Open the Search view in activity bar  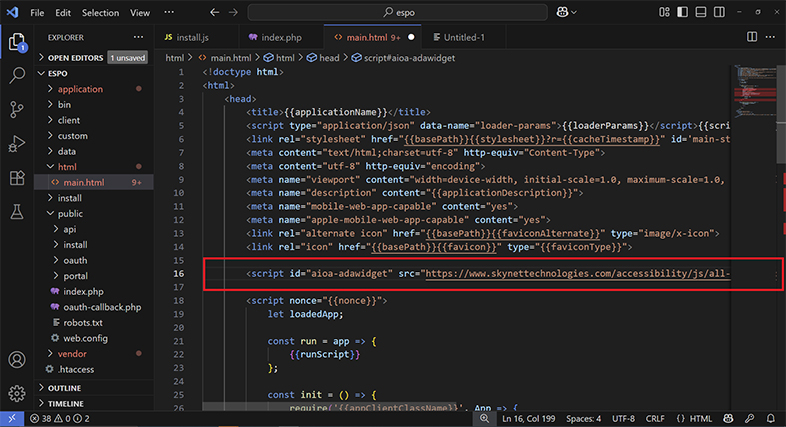17,75
